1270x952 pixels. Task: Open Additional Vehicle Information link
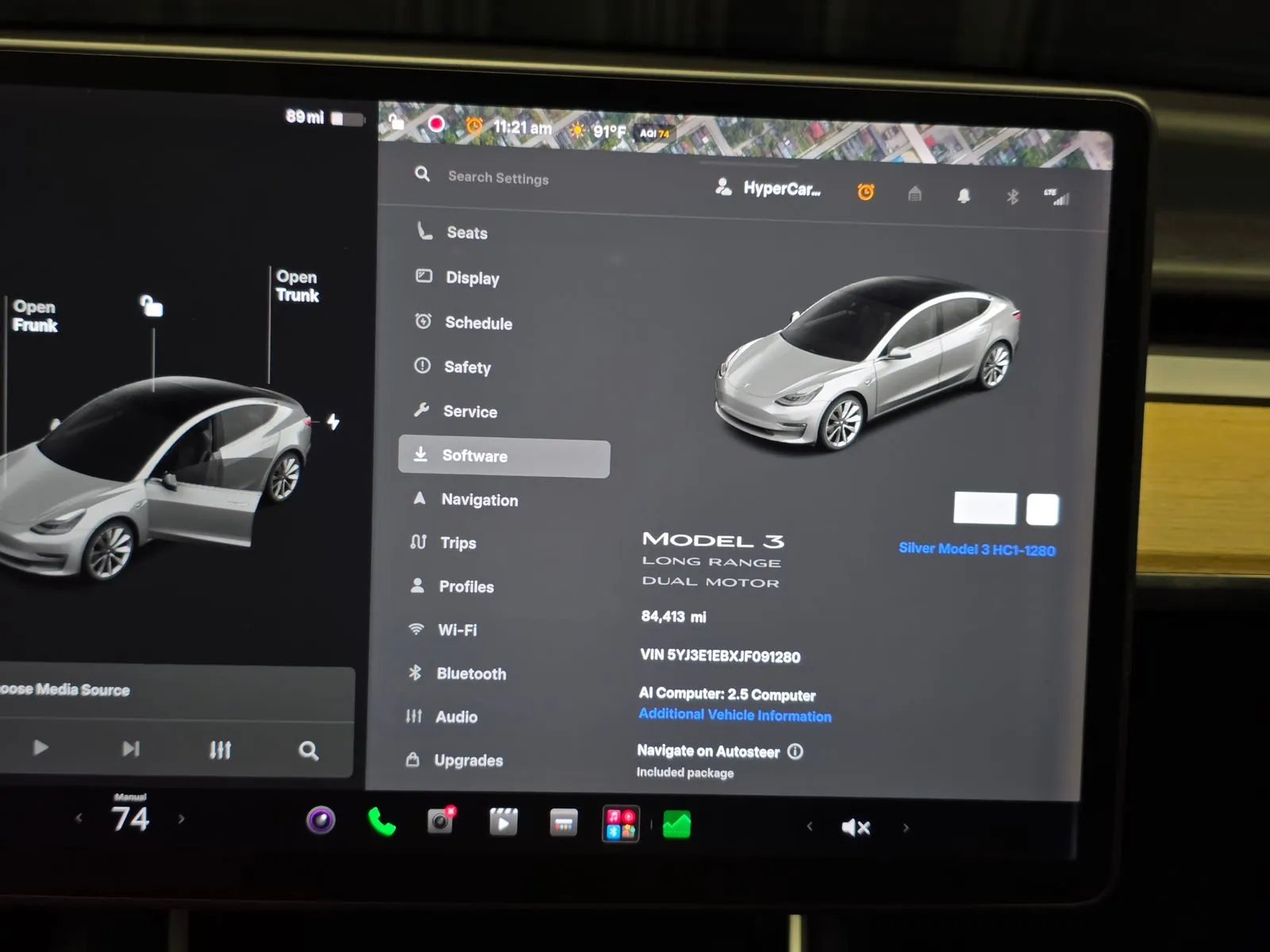[x=735, y=715]
